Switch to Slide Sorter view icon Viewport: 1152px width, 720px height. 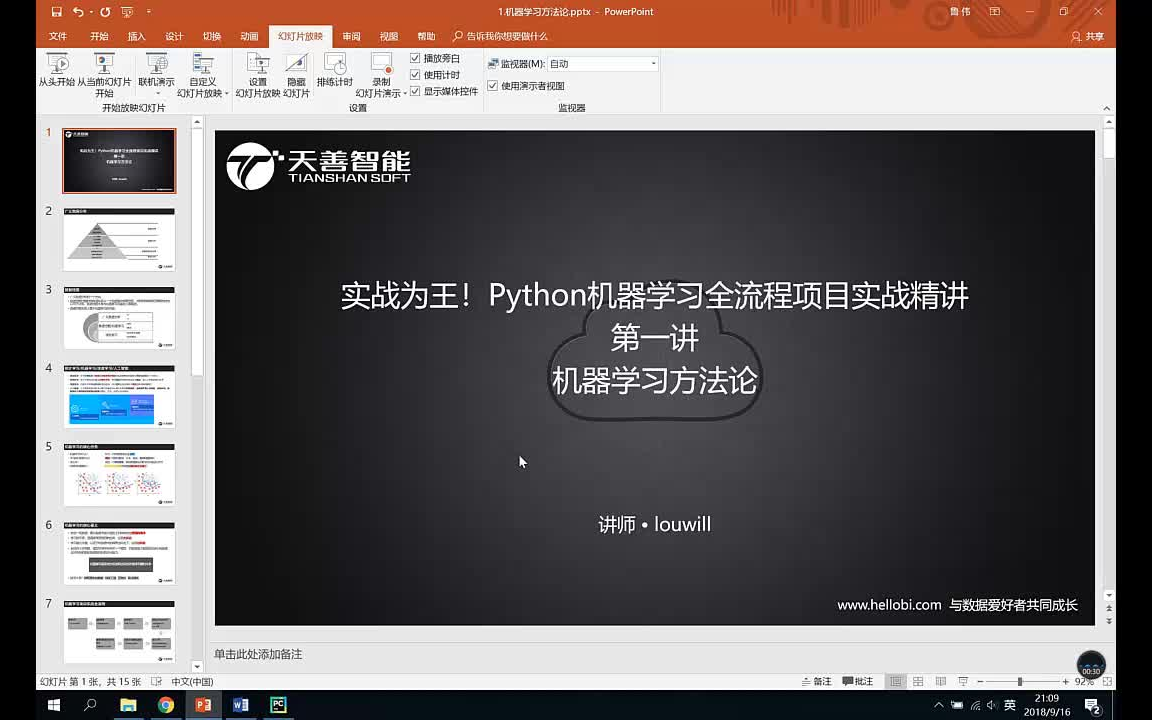(917, 681)
